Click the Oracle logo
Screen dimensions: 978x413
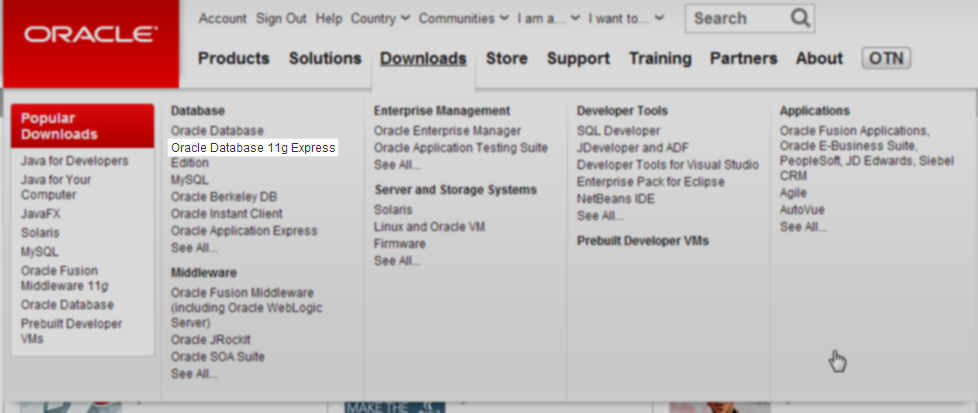click(91, 35)
